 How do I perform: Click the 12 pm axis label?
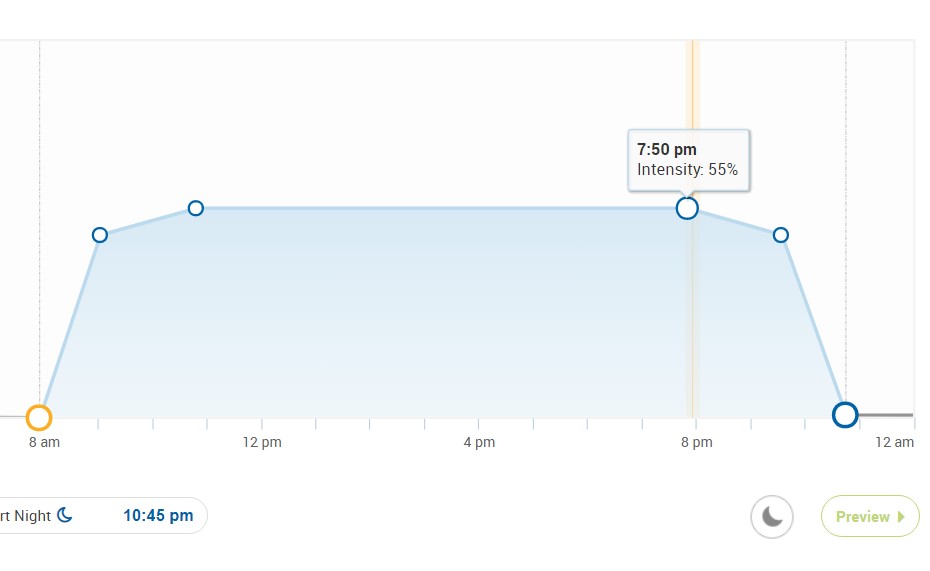click(x=262, y=442)
